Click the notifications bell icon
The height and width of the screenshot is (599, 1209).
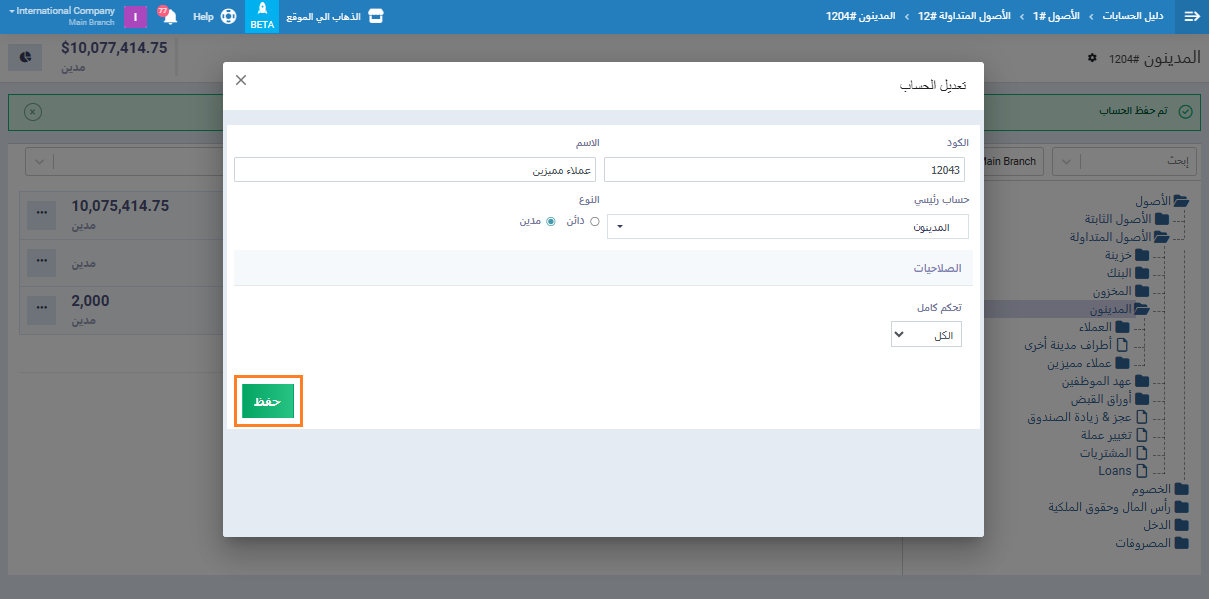click(x=169, y=17)
